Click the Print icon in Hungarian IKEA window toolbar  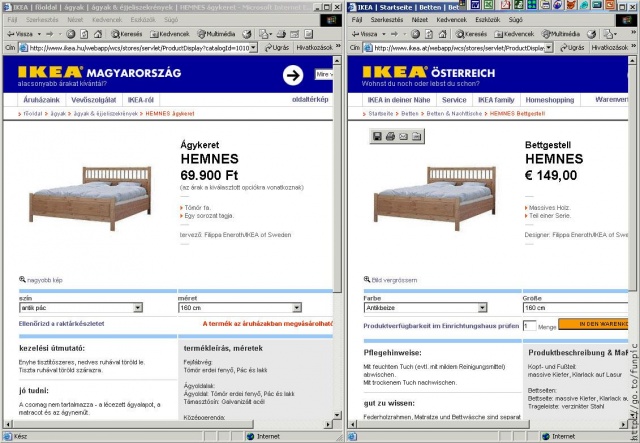[x=281, y=34]
